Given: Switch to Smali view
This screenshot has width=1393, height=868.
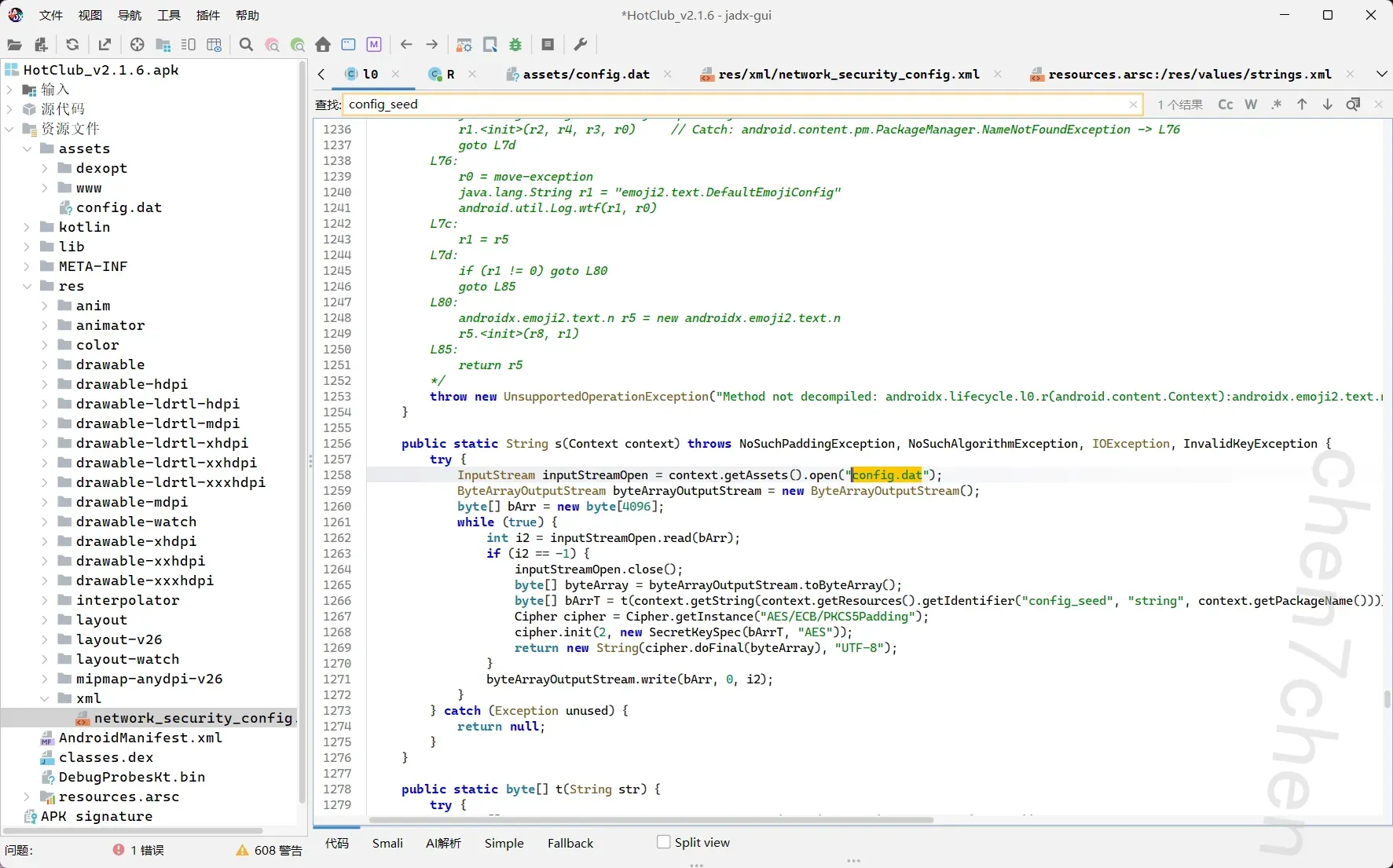Looking at the screenshot, I should click(387, 843).
